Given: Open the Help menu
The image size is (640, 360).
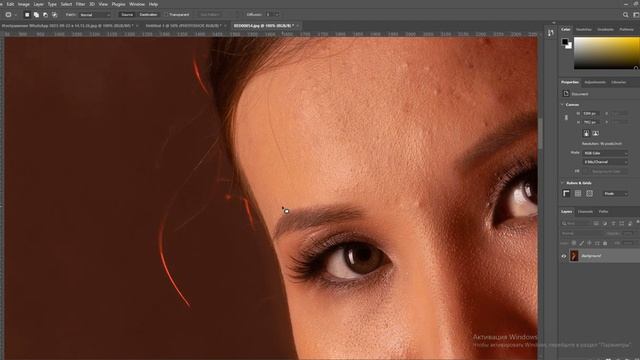Looking at the screenshot, I should tap(153, 4).
